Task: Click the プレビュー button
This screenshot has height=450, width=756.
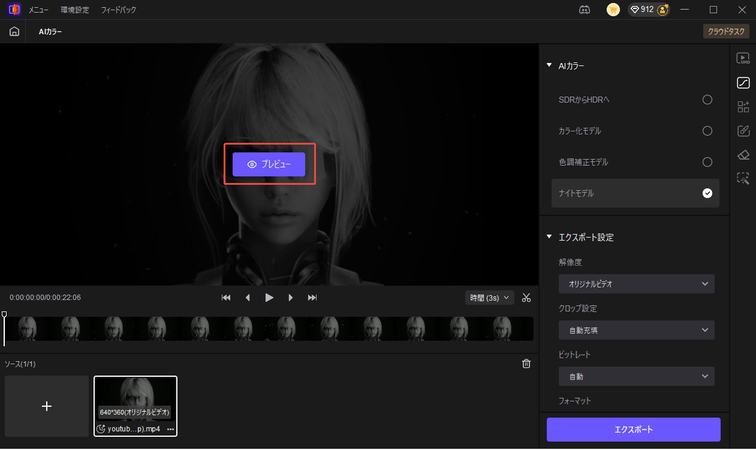Action: 269,164
